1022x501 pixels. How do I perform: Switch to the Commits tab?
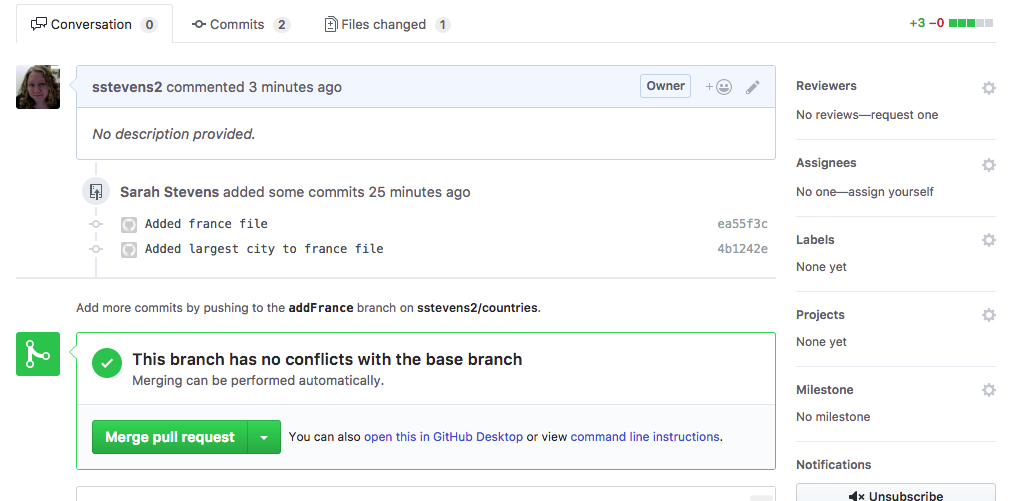[x=241, y=25]
